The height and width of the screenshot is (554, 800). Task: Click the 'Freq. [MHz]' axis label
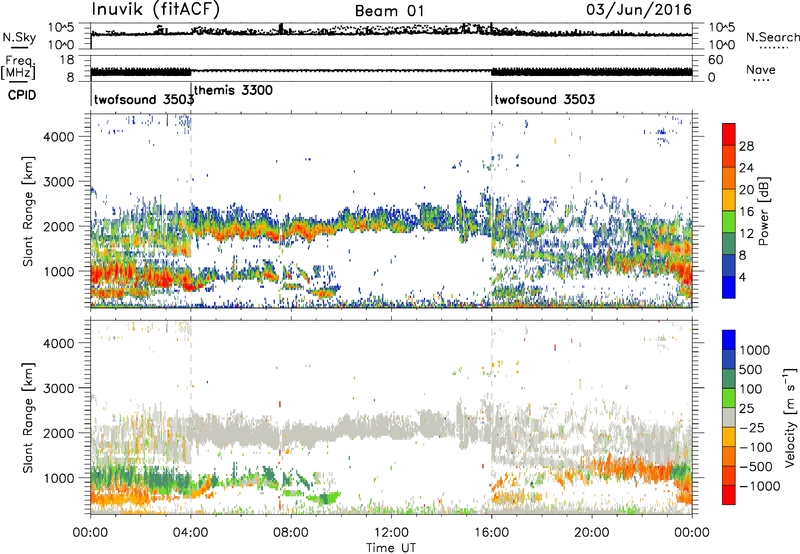18,67
